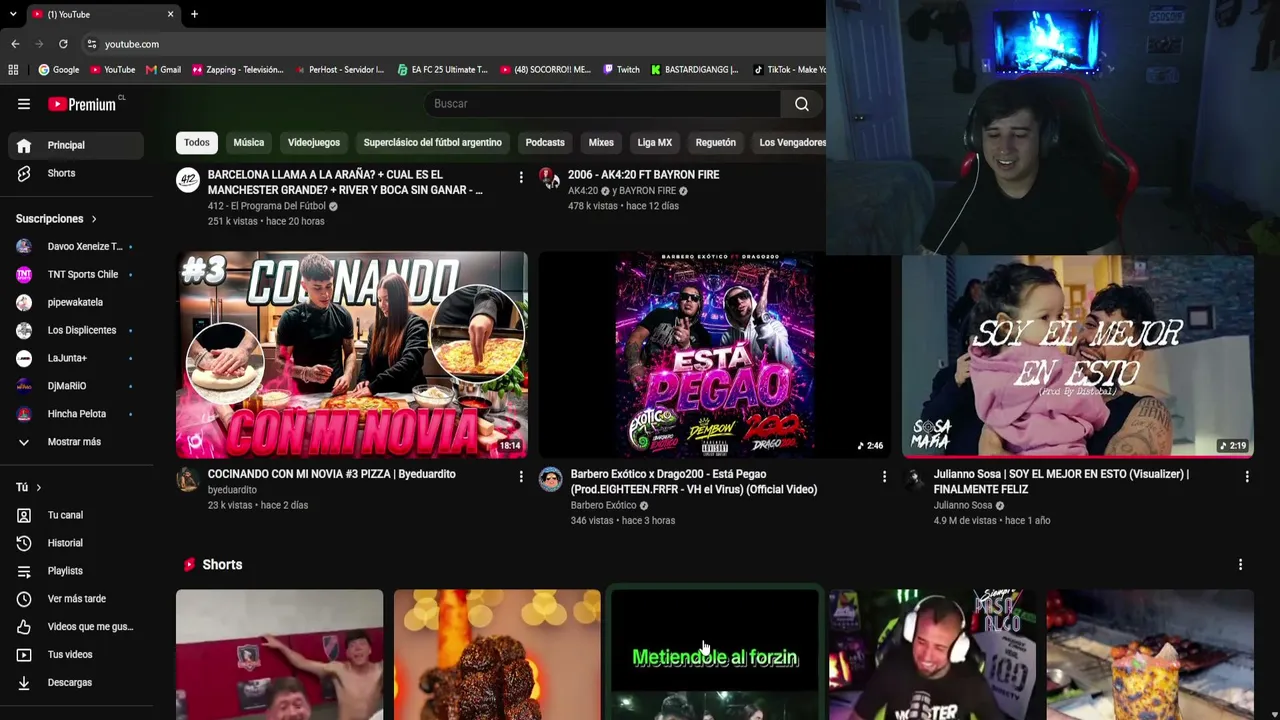Viewport: 1280px width, 720px height.
Task: Open the site information icon in address bar
Action: [x=92, y=44]
